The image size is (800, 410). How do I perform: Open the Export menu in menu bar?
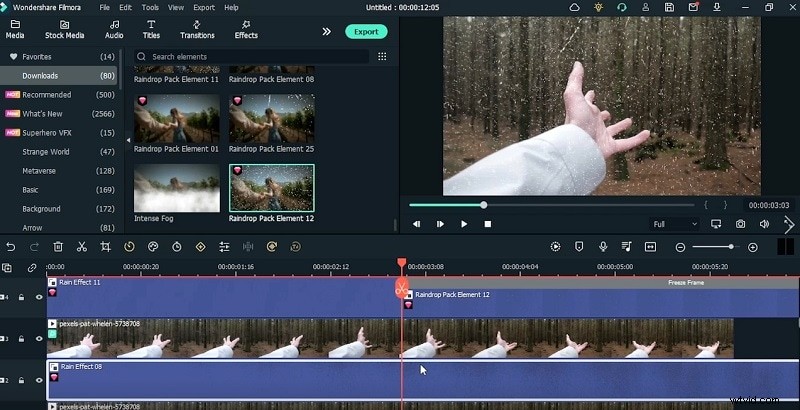(204, 7)
